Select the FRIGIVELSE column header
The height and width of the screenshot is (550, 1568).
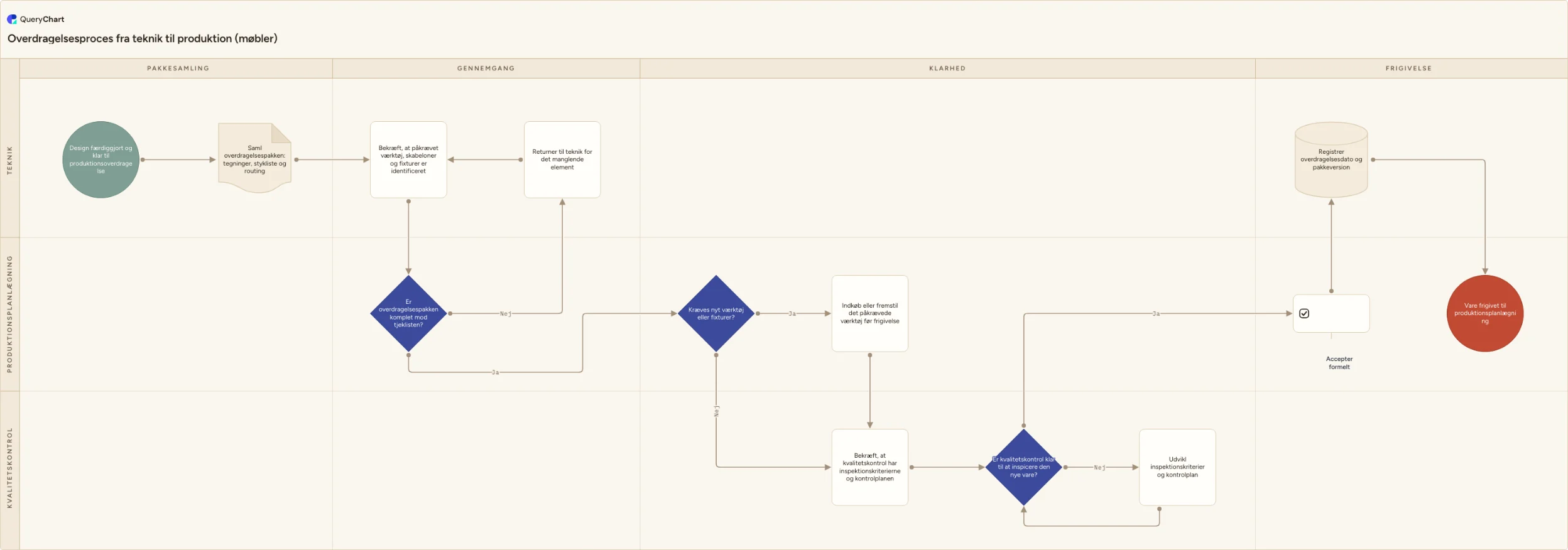(x=1408, y=68)
